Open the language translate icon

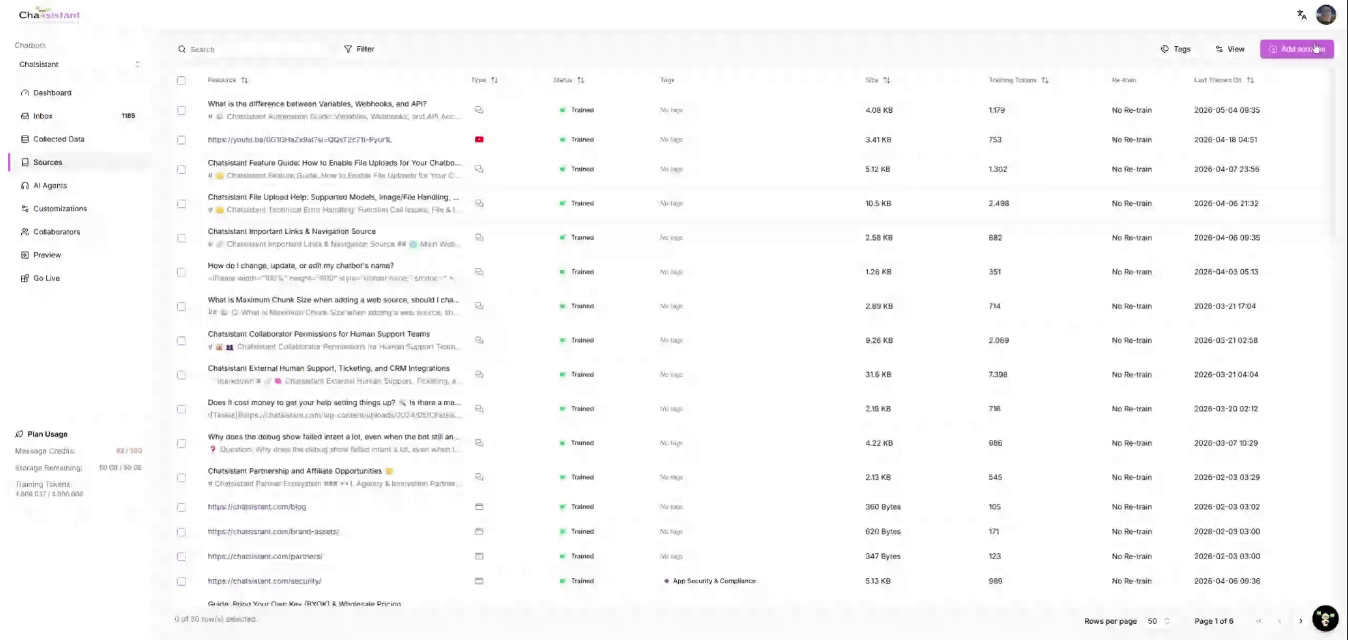1301,15
